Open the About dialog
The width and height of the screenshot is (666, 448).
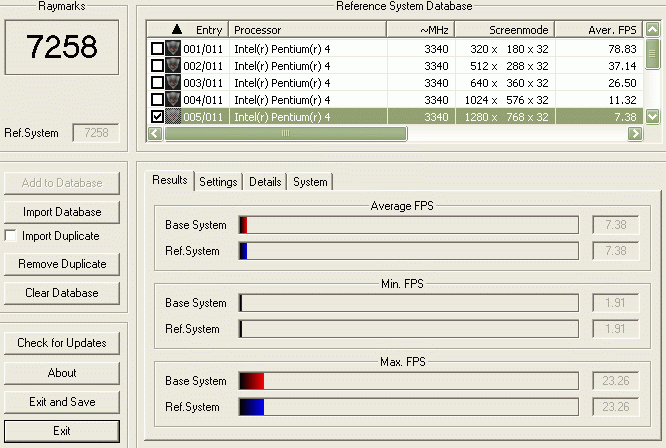click(x=62, y=373)
